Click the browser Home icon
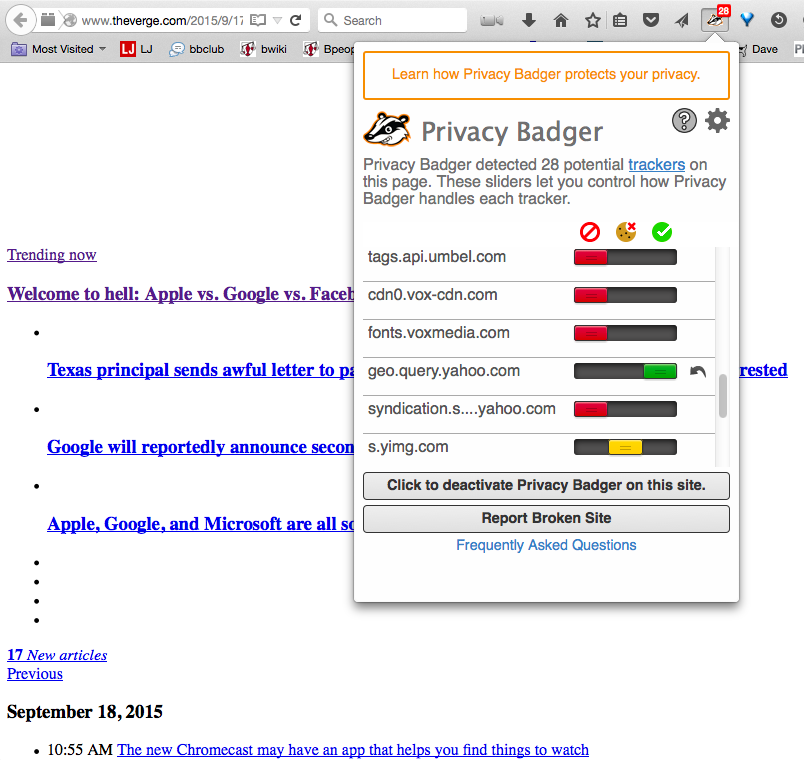Screen dimensions: 804x760 [x=561, y=20]
